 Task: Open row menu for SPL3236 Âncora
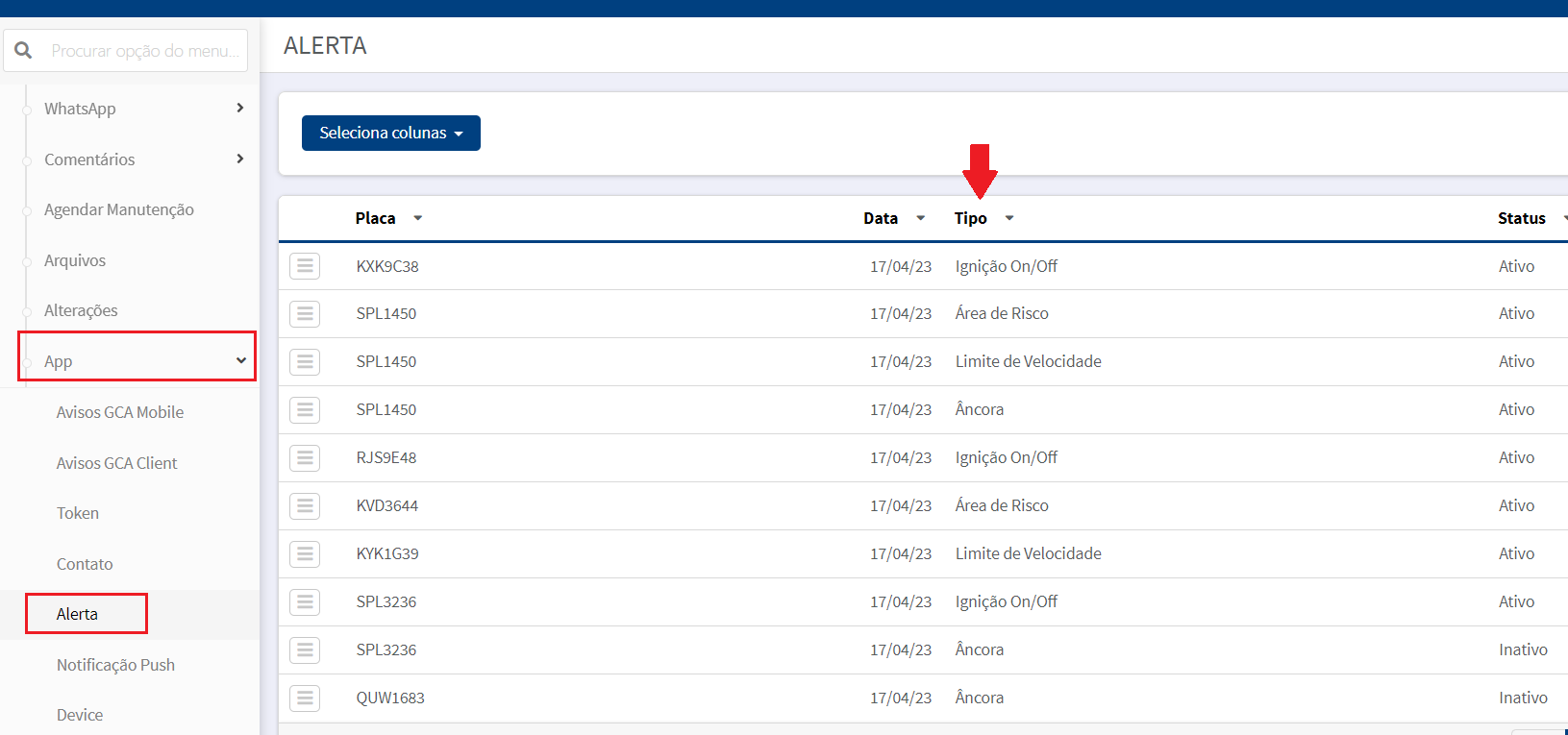(x=305, y=650)
